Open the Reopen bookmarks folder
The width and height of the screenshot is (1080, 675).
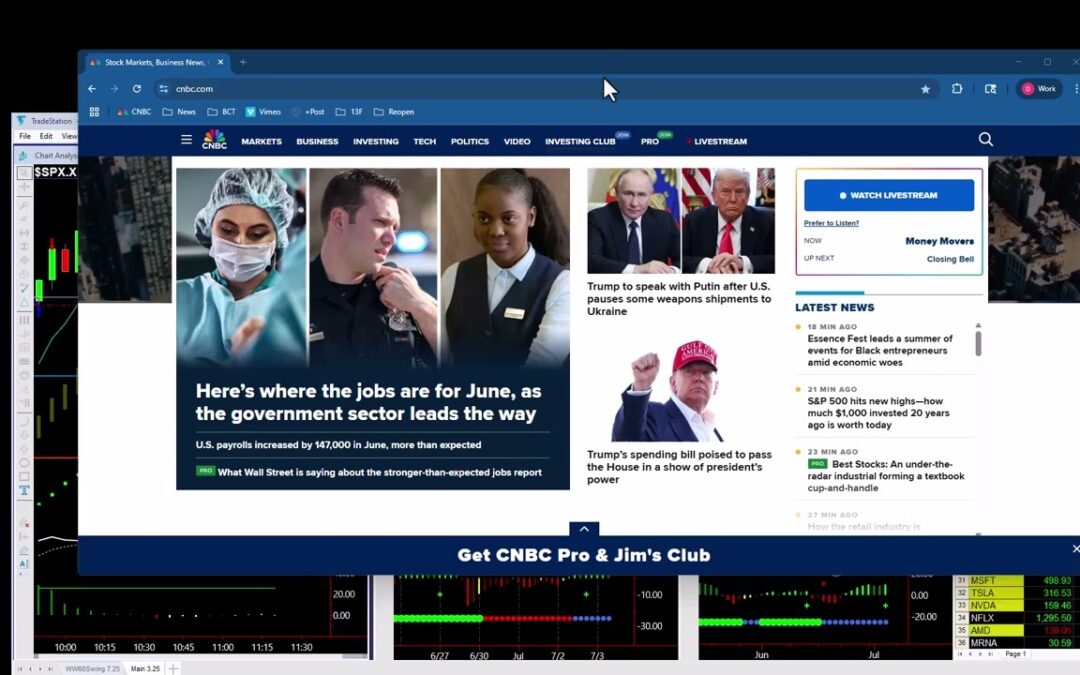click(x=394, y=112)
